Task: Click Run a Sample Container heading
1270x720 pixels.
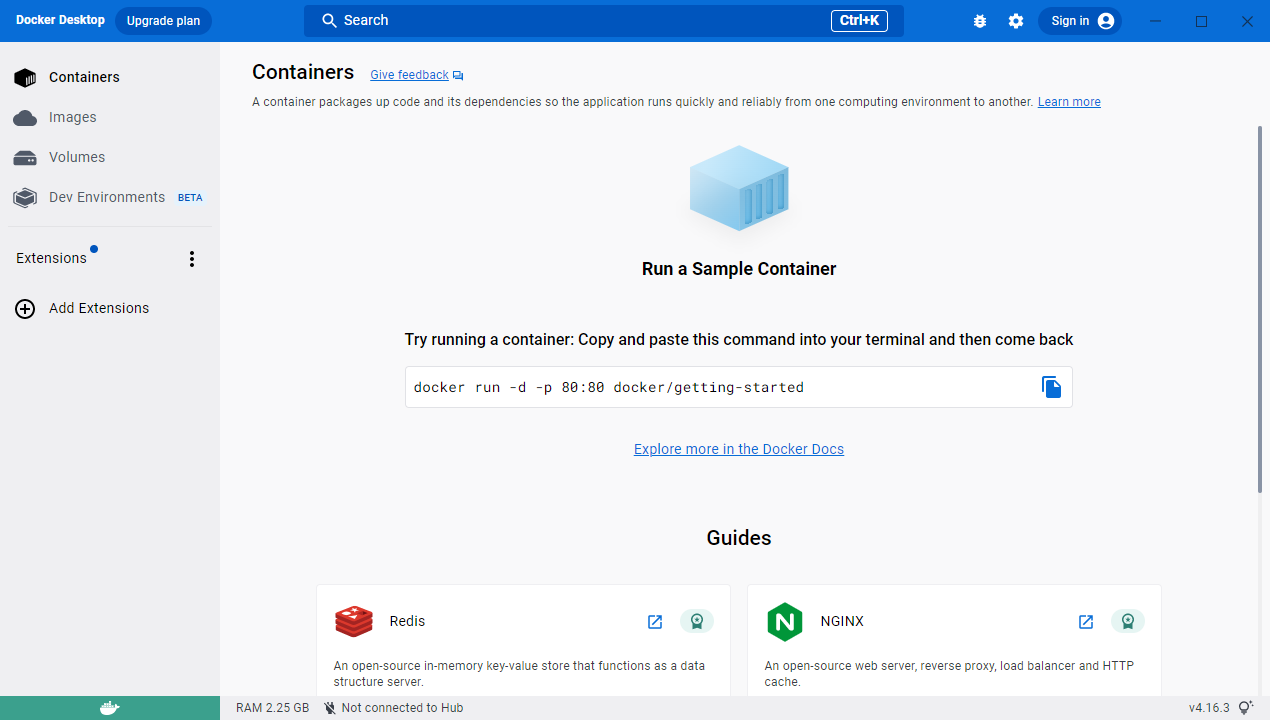Action: (x=739, y=269)
